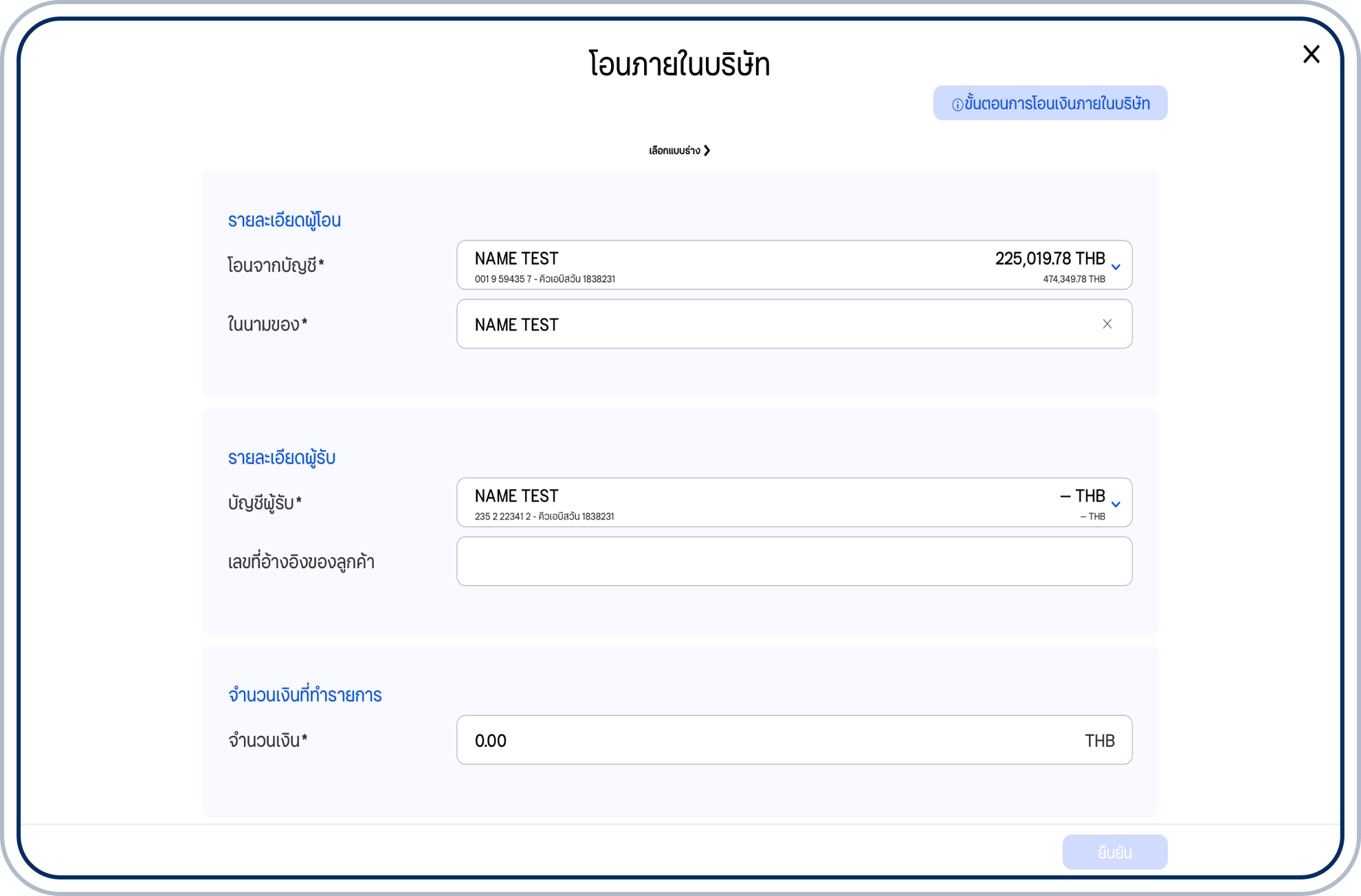
Task: Click the 225,019.78 THB balance text
Action: tap(1049, 258)
